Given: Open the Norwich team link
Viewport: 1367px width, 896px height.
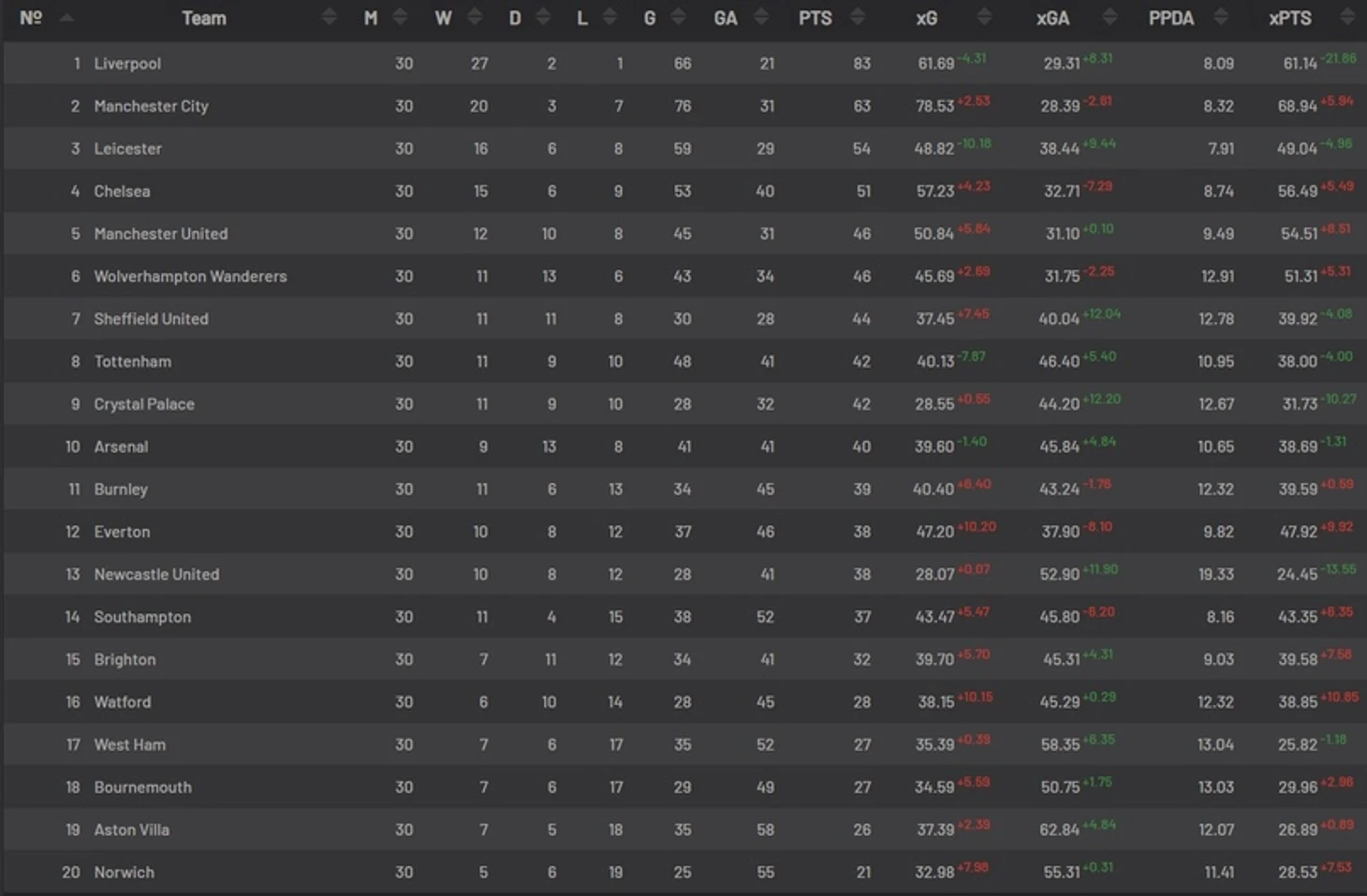Looking at the screenshot, I should point(124,872).
